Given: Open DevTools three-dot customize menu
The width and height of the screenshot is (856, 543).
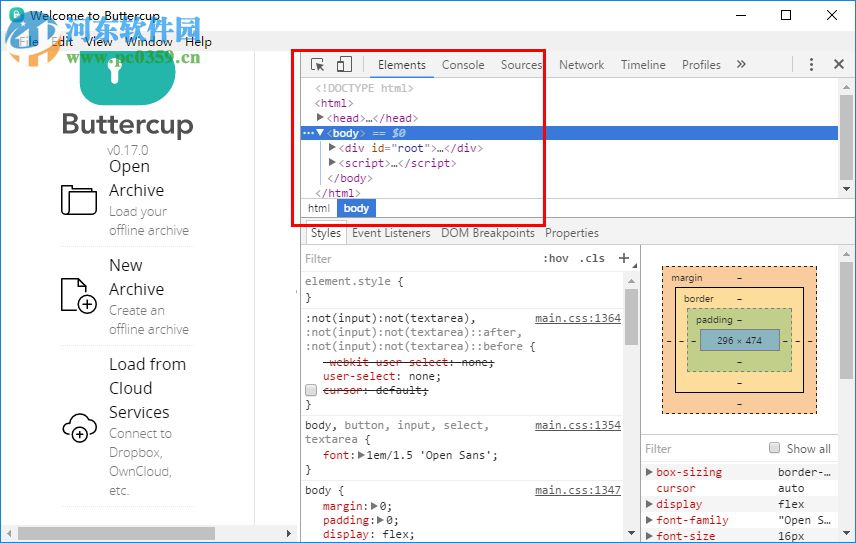Looking at the screenshot, I should click(x=811, y=64).
